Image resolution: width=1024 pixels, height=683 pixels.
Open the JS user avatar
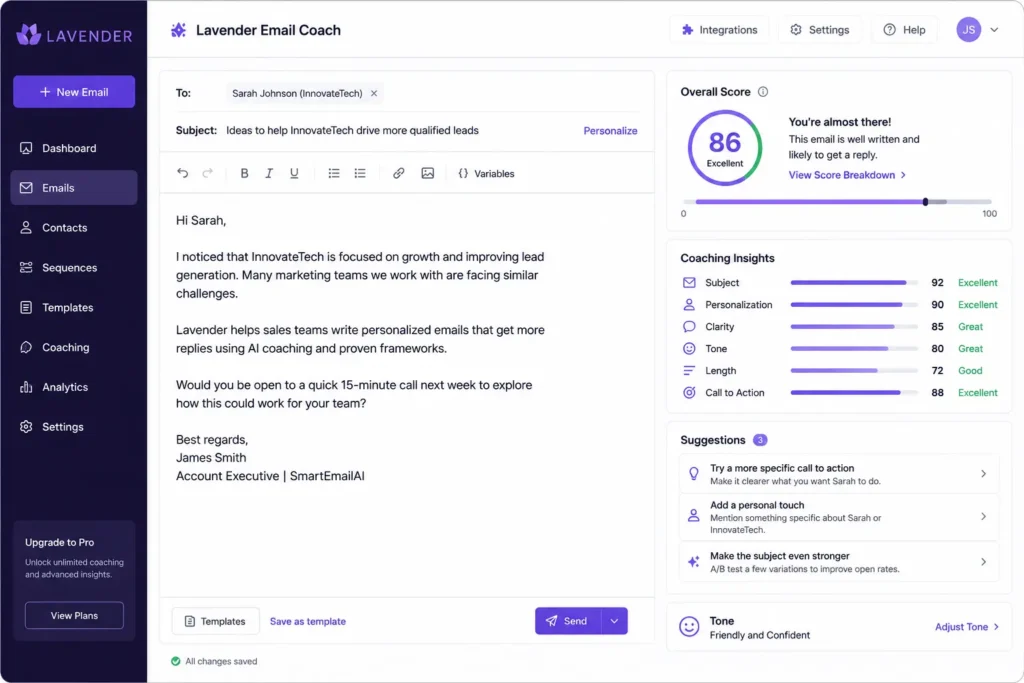coord(968,29)
